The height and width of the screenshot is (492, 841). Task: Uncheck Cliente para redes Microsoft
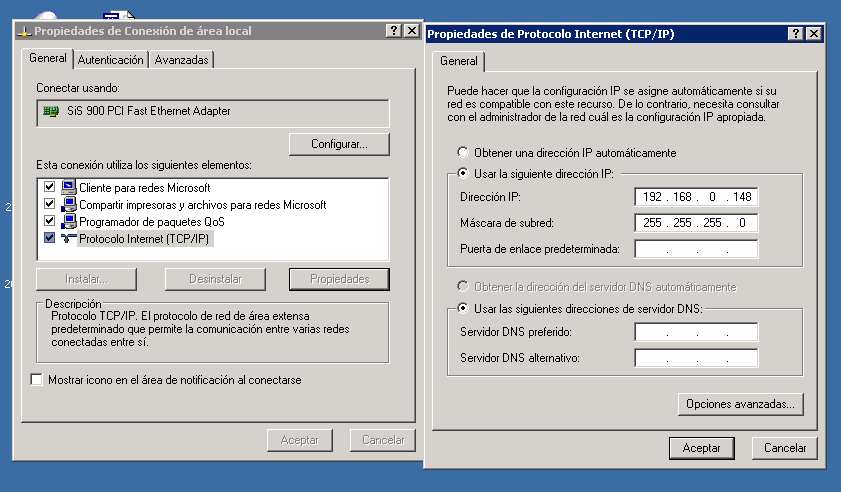coord(49,187)
